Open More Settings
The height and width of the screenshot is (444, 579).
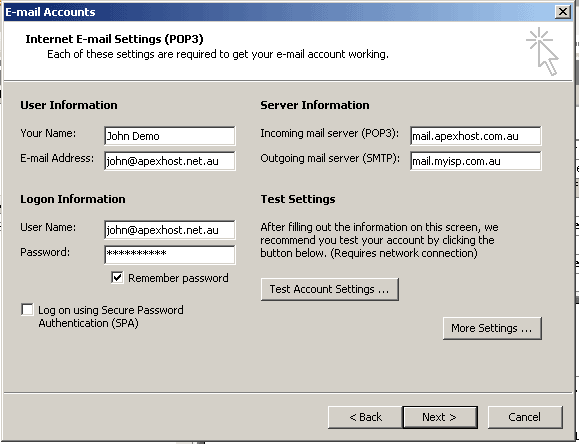(492, 328)
